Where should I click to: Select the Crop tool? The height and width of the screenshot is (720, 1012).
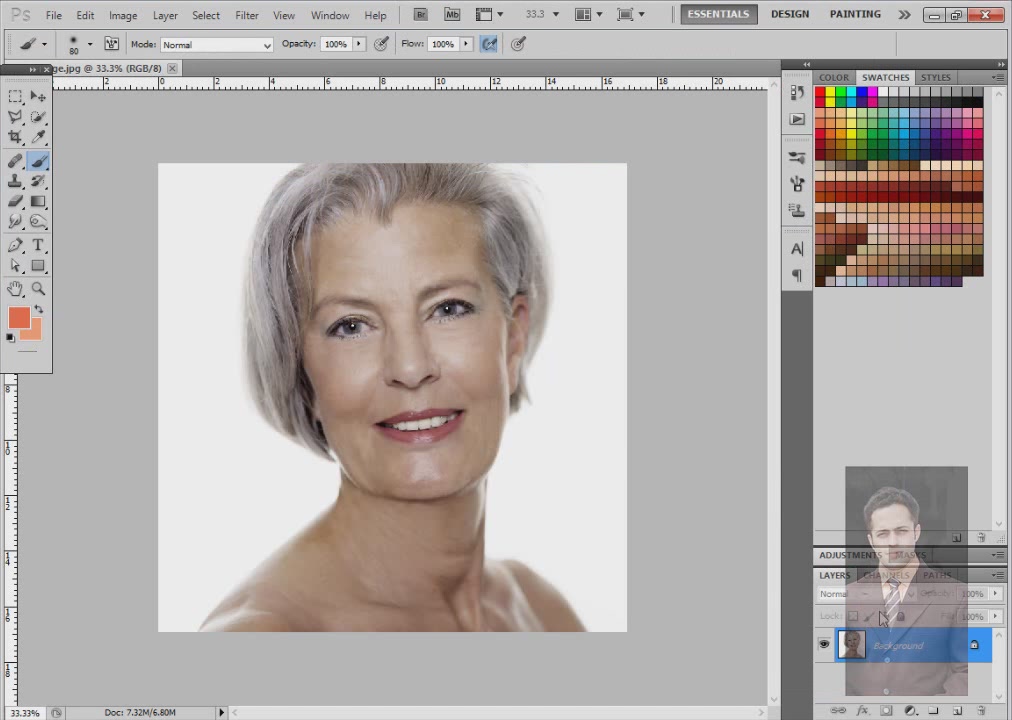tap(14, 136)
